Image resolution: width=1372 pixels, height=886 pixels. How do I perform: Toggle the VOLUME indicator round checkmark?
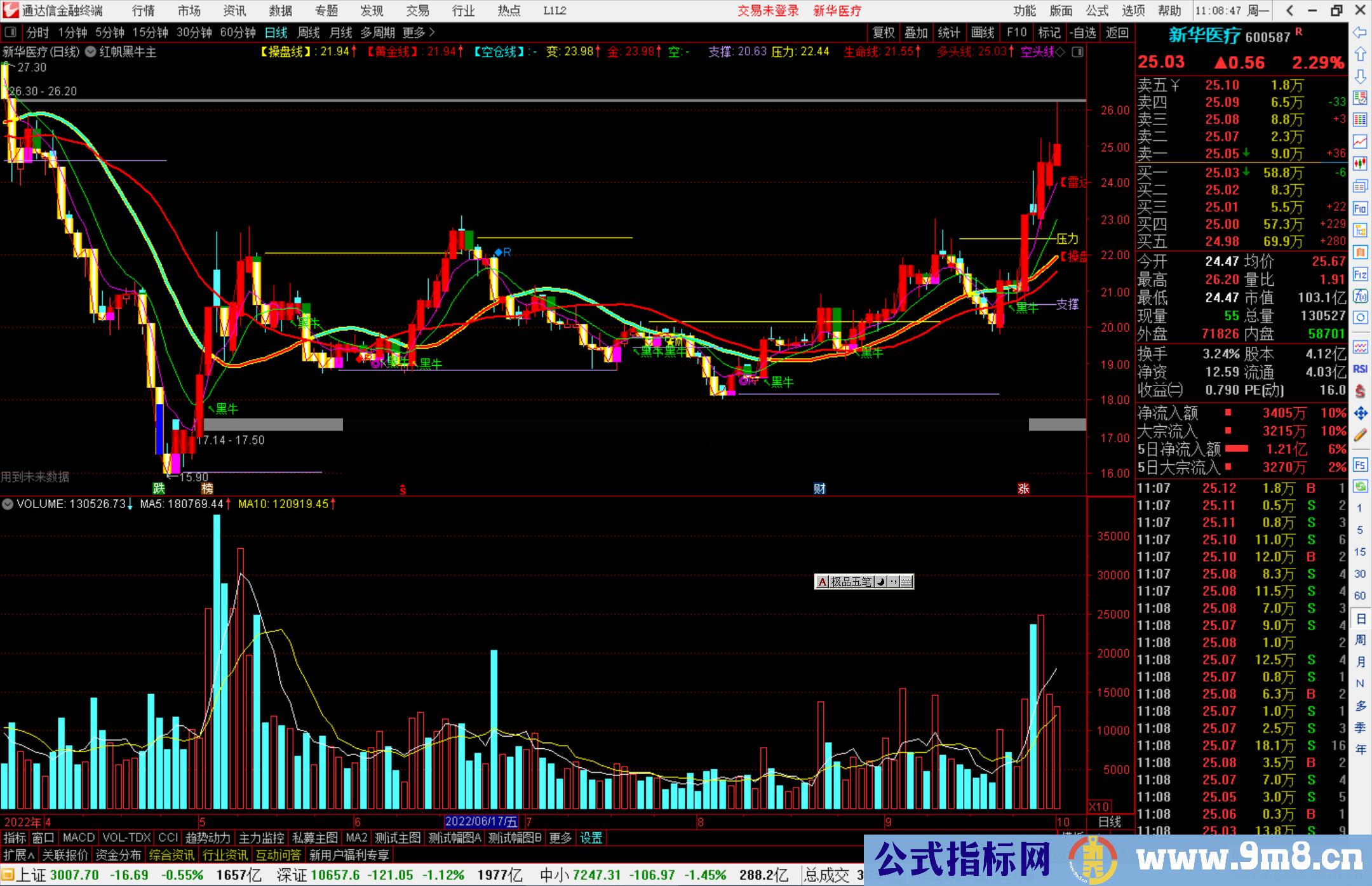[8, 504]
